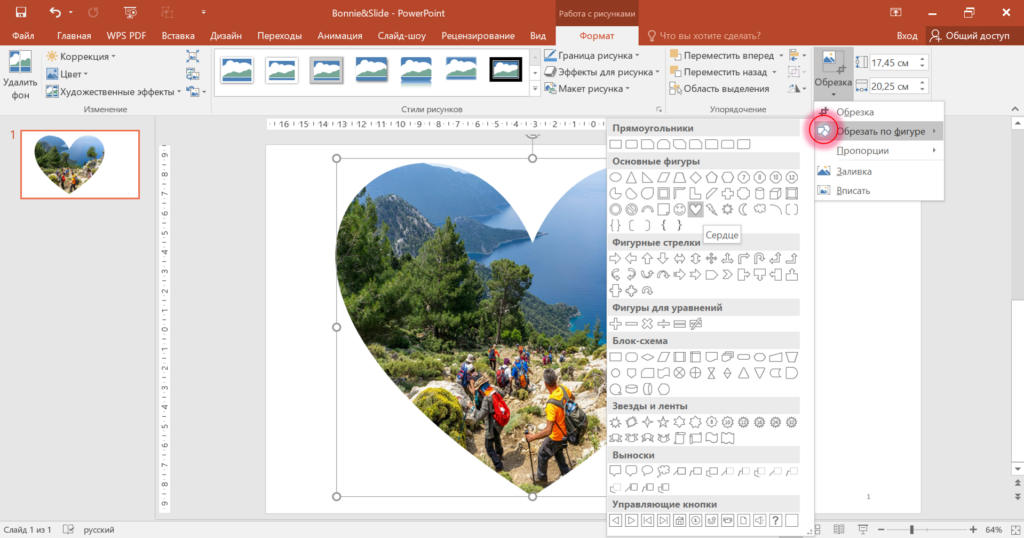Open the Коррекция dropdown

pos(81,56)
